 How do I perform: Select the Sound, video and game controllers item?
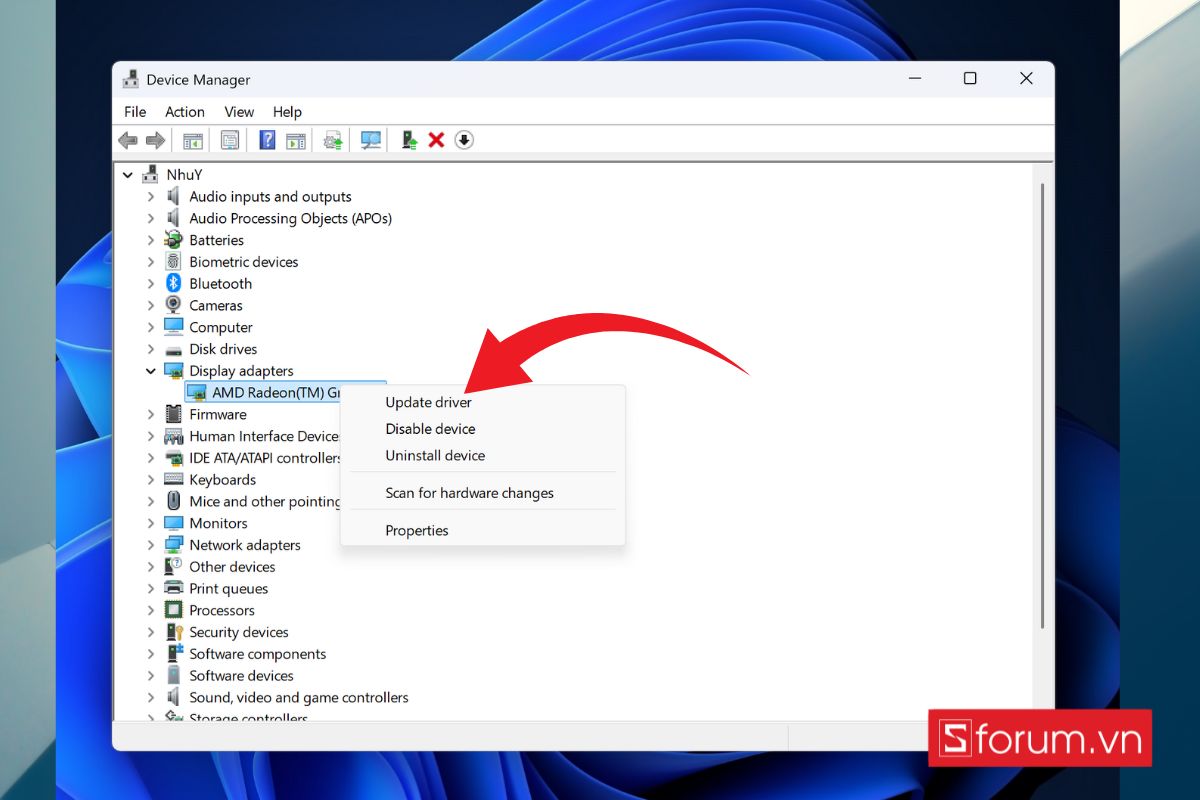pyautogui.click(x=298, y=697)
